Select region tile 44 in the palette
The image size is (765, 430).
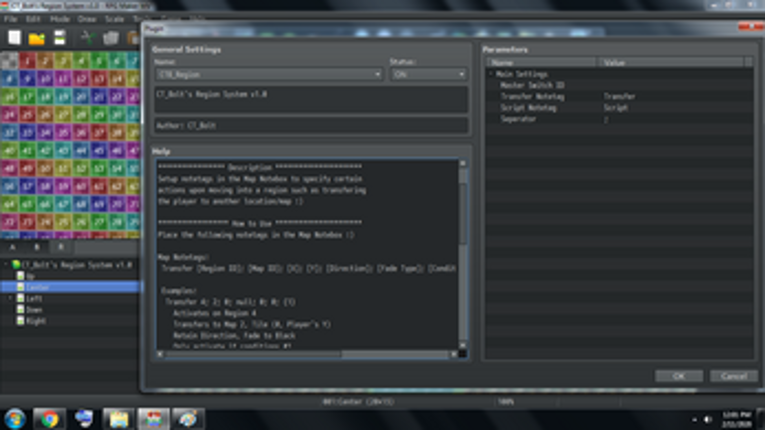81,150
